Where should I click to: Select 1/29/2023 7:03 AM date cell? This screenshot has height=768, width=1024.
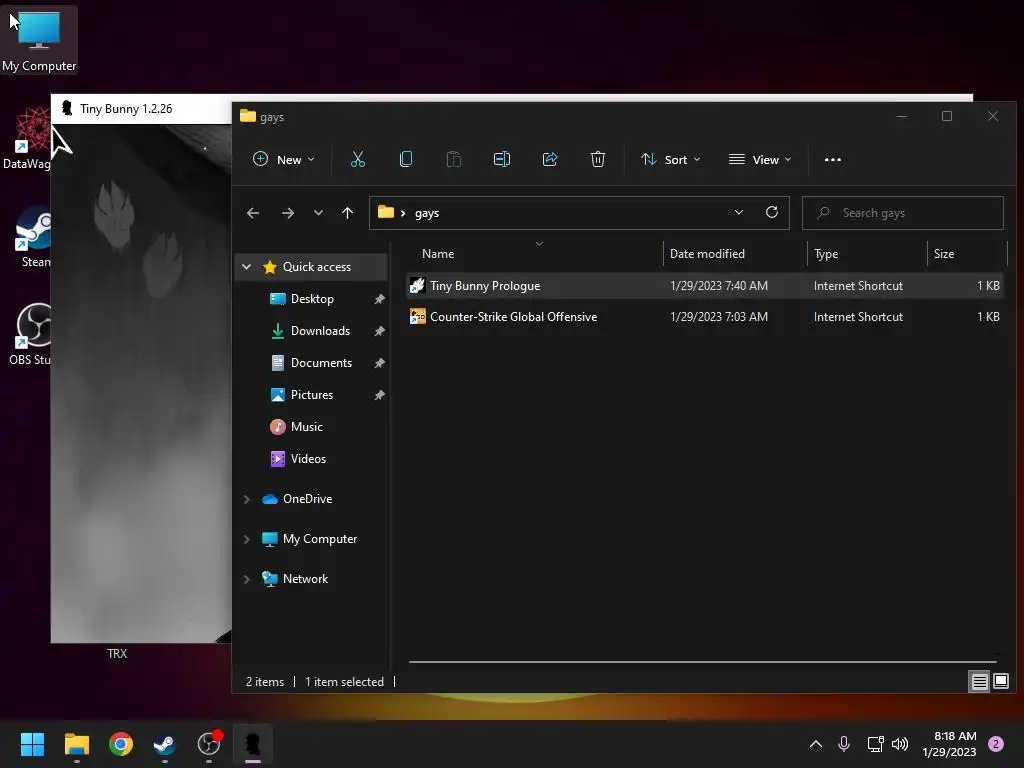click(718, 317)
